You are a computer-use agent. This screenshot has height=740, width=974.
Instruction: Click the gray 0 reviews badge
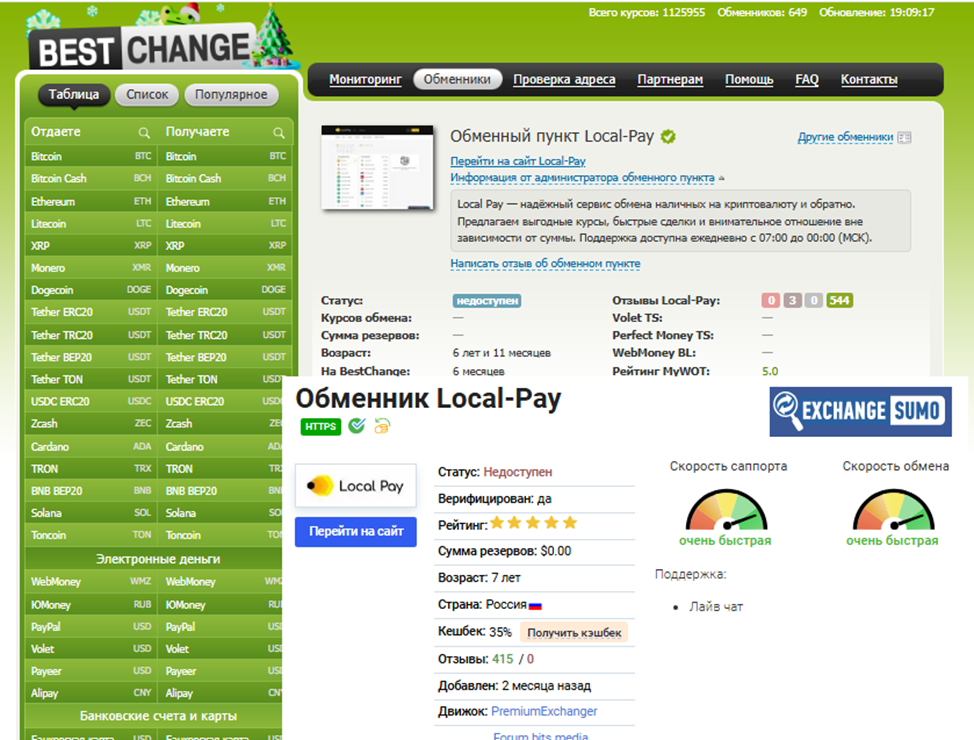(814, 301)
